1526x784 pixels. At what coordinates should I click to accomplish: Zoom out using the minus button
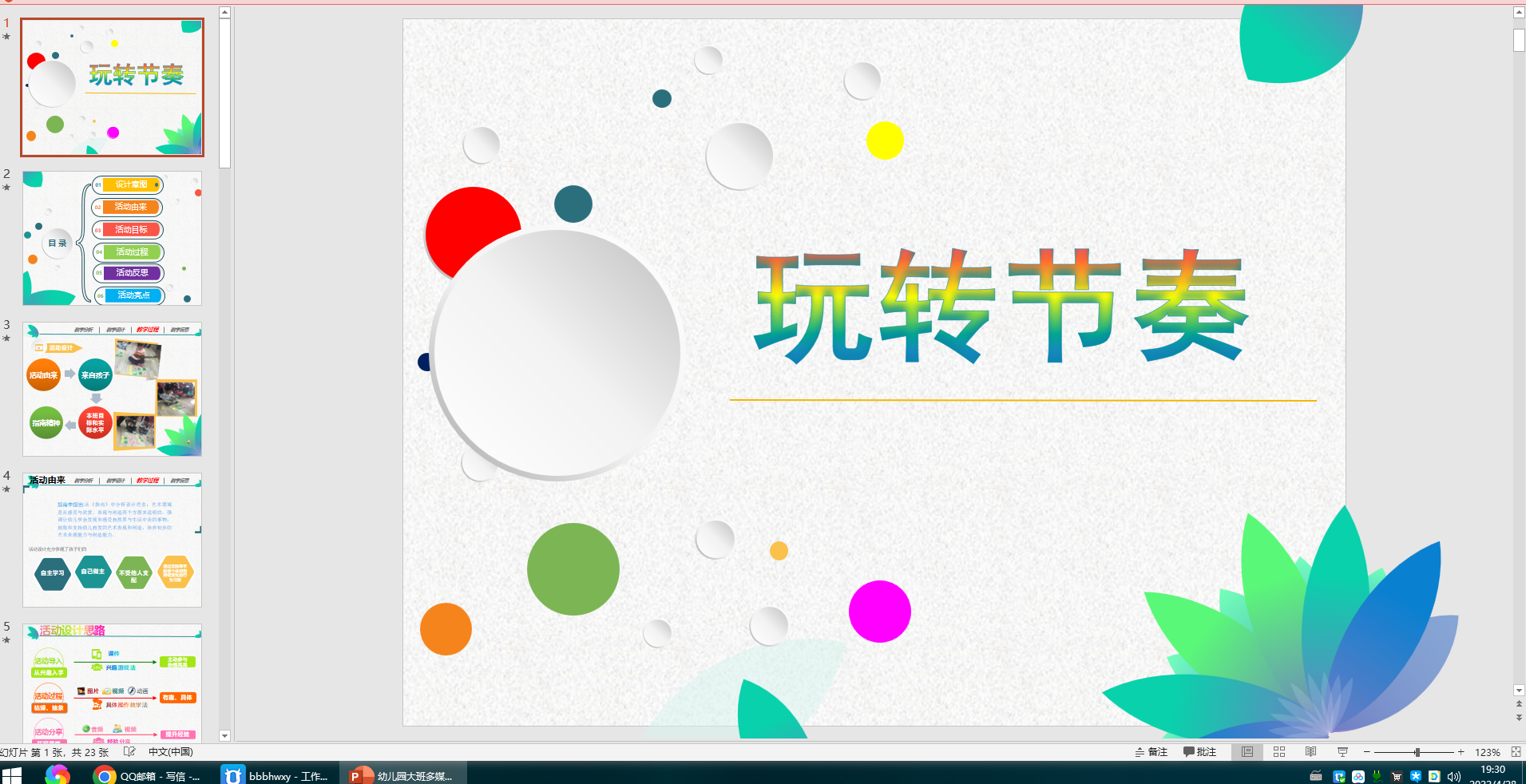(1367, 751)
